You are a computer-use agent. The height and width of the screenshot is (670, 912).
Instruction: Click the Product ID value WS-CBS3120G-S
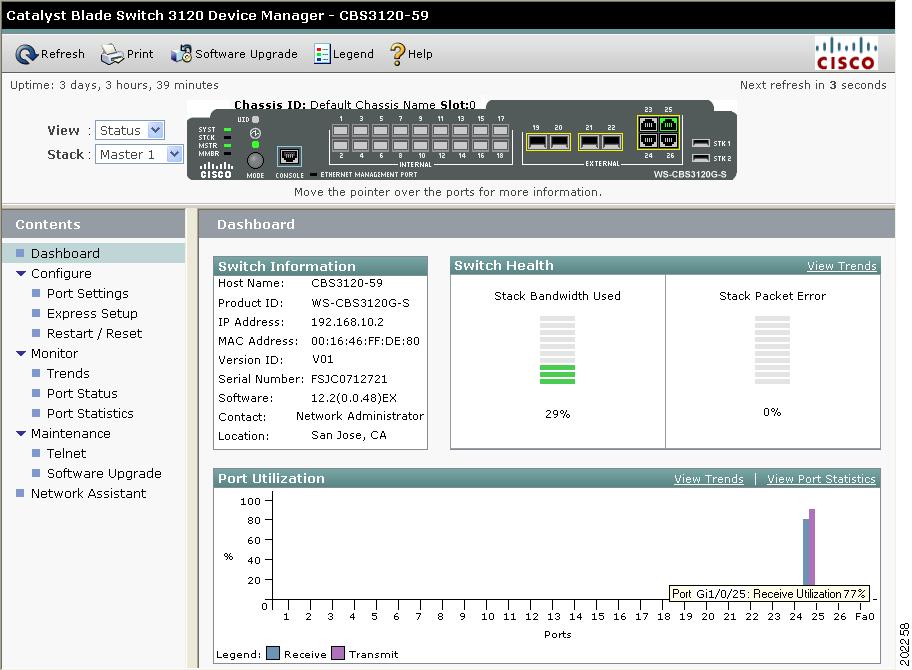(361, 303)
